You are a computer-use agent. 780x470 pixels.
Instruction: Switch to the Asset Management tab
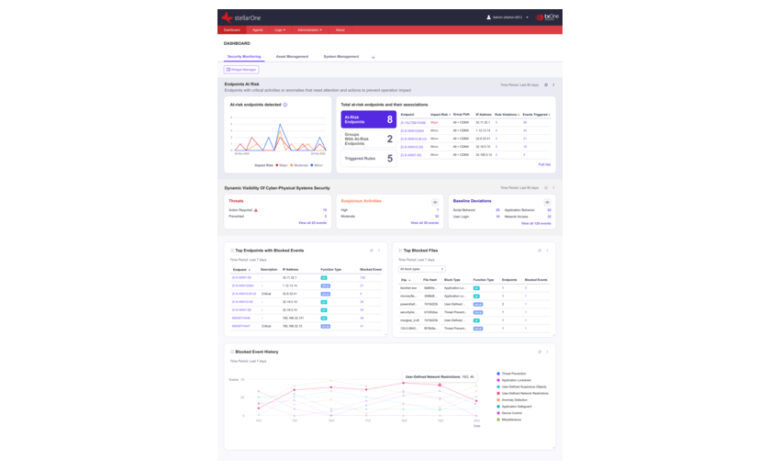[x=292, y=57]
